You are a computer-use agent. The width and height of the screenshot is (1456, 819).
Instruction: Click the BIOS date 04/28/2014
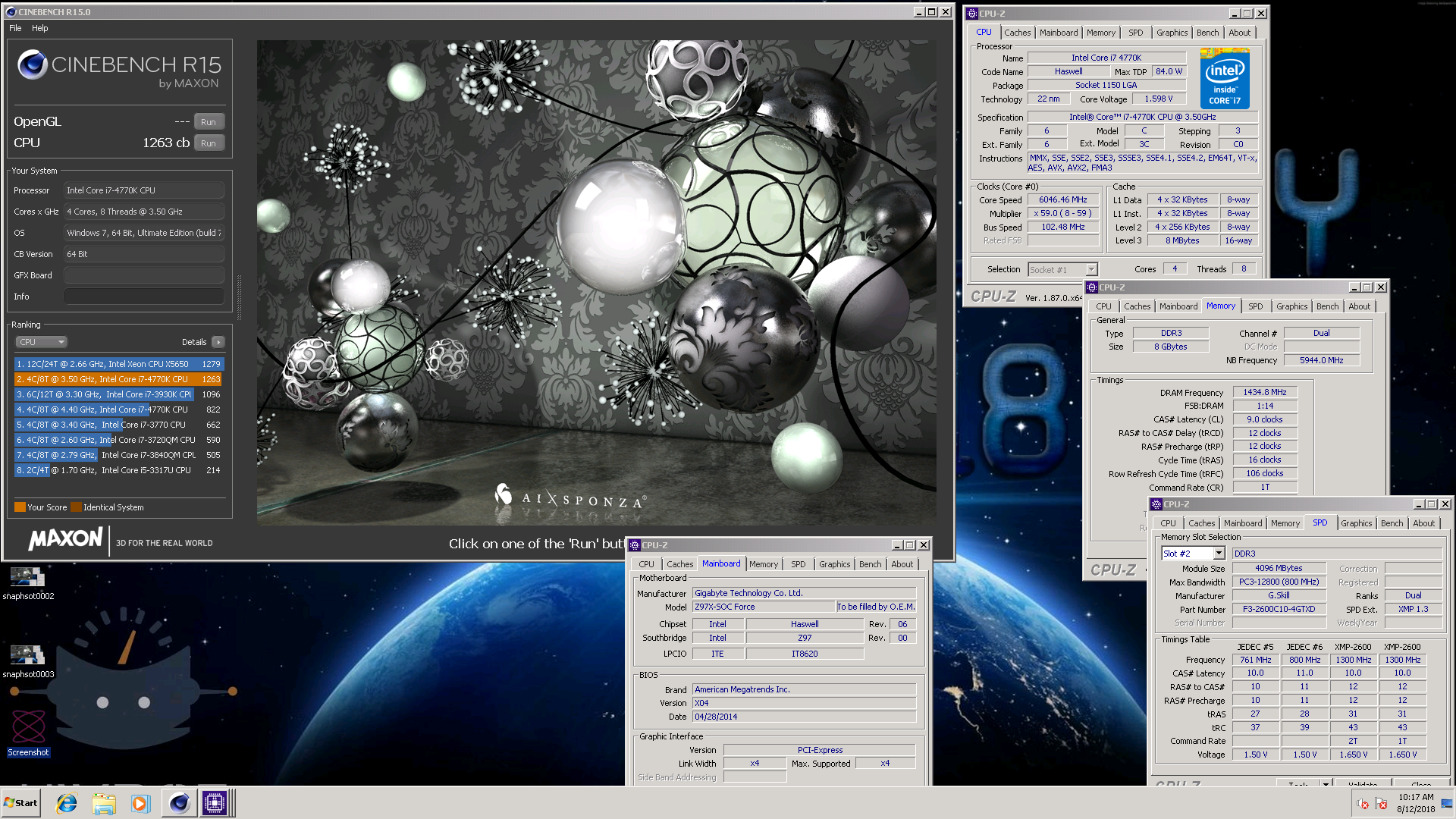tap(804, 717)
